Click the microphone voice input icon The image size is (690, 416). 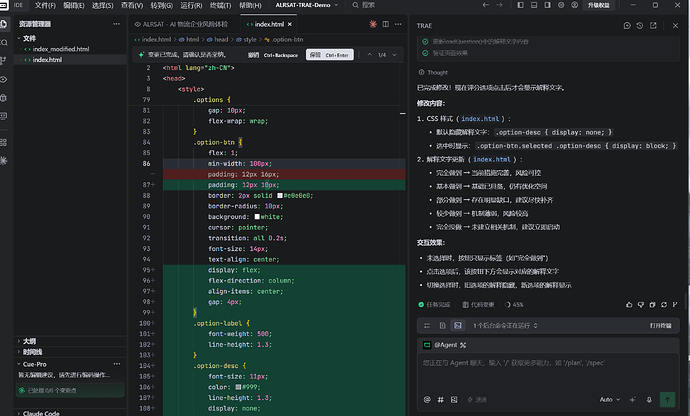pyautogui.click(x=649, y=400)
